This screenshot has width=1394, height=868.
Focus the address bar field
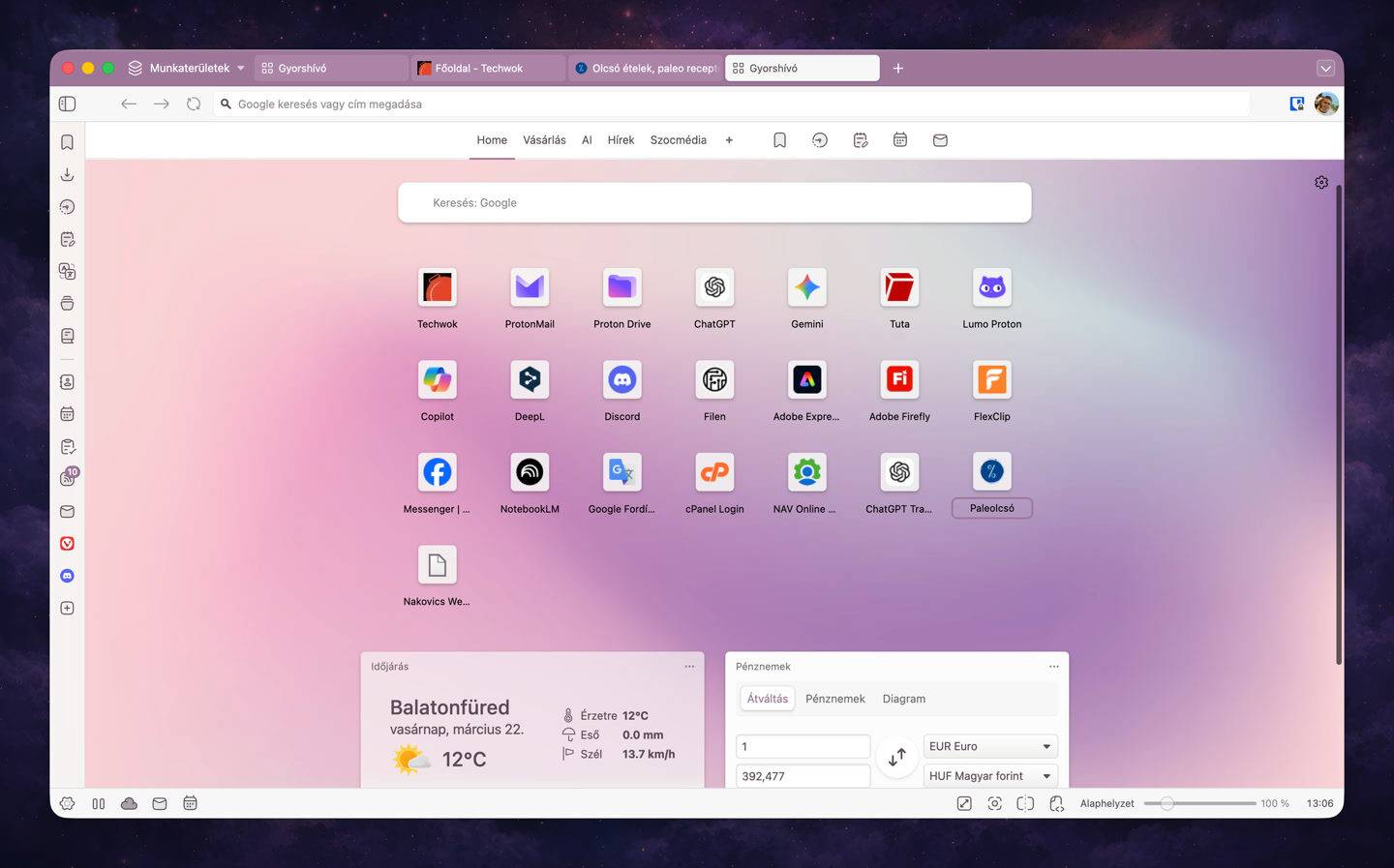[x=731, y=104]
